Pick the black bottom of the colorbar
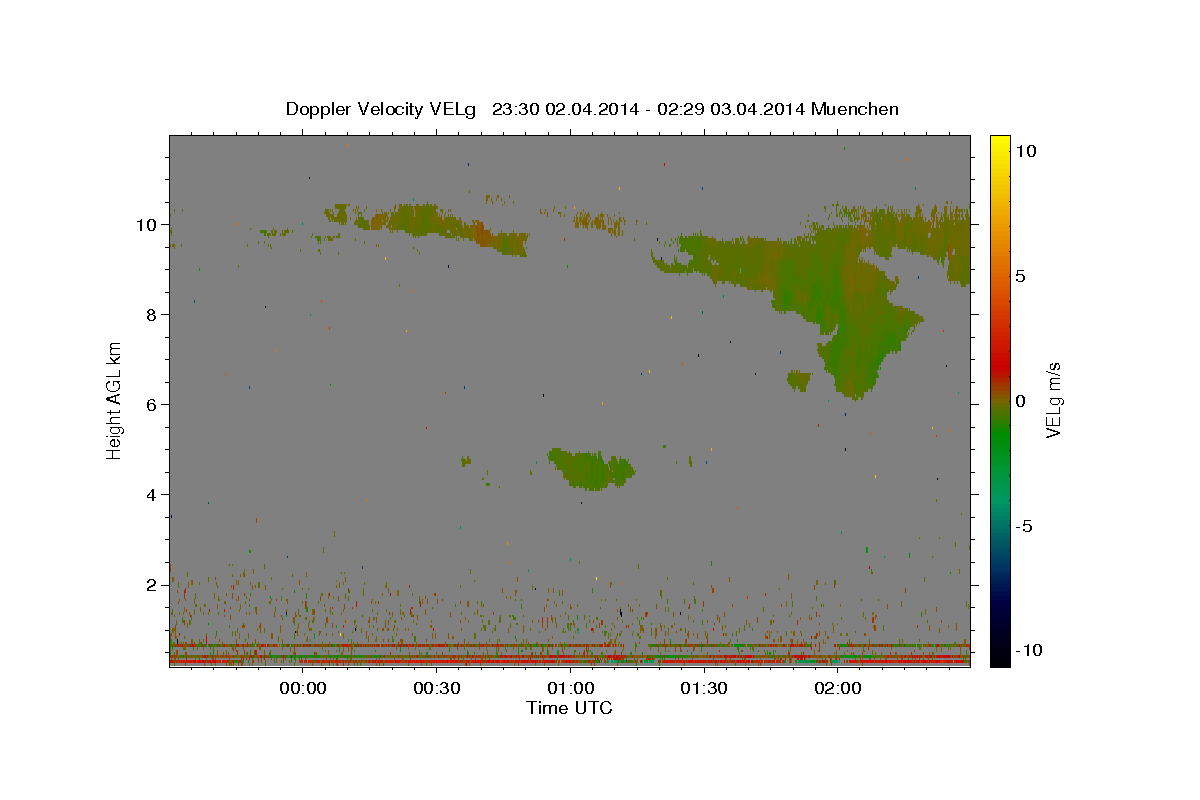Screen dimensions: 1200x800 click(999, 655)
